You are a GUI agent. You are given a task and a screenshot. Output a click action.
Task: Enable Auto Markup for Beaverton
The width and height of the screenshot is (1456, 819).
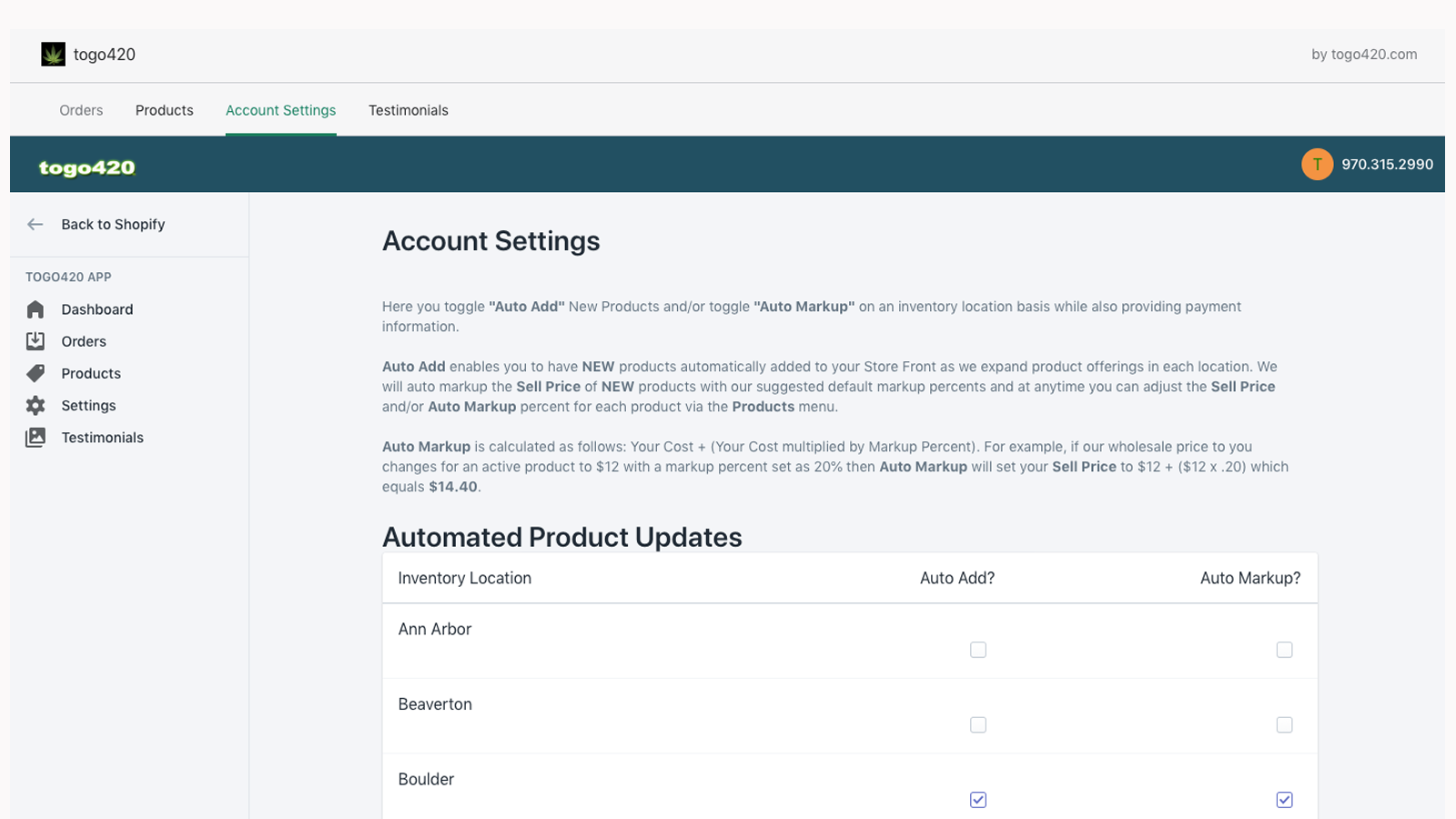tap(1284, 725)
